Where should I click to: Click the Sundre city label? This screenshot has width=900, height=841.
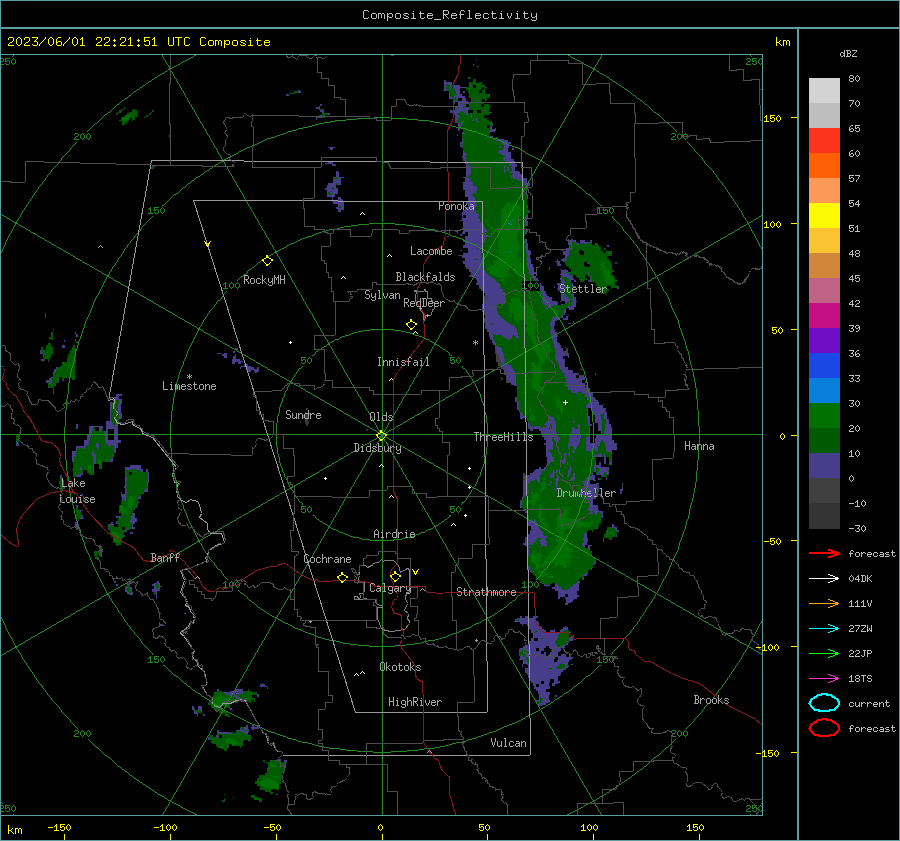(x=303, y=415)
